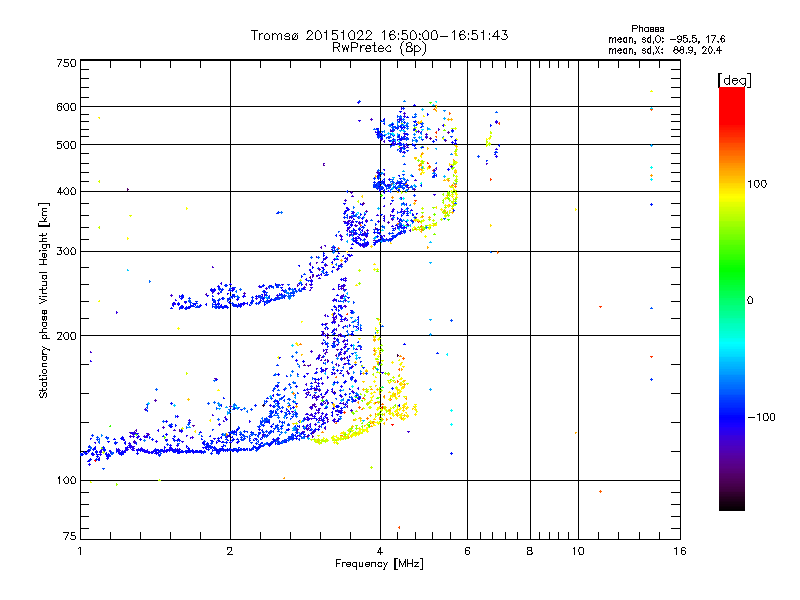Click y-axis tick label '75'
The width and height of the screenshot is (800, 600).
(70, 536)
